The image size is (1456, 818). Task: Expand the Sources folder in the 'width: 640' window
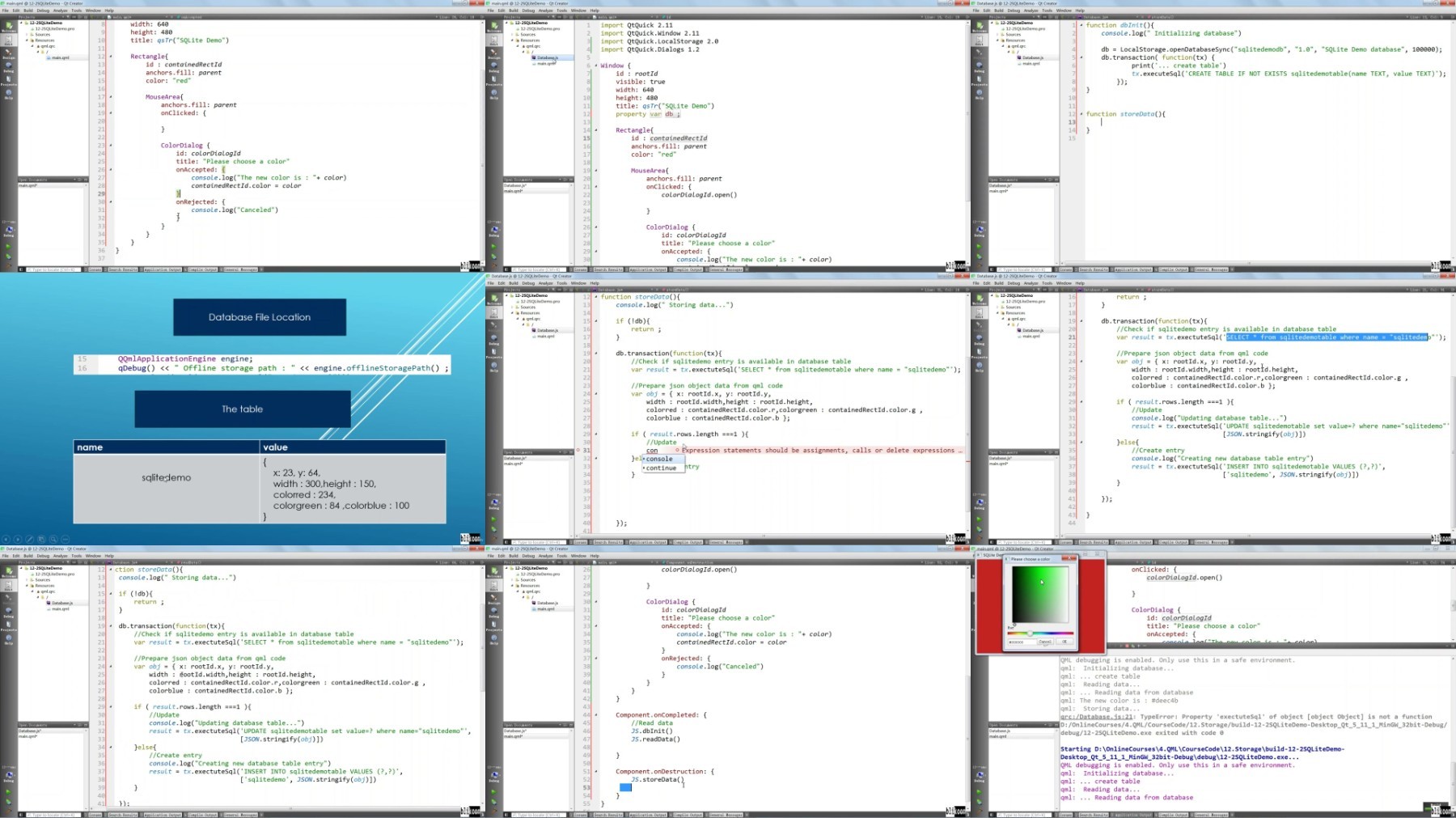click(27, 34)
